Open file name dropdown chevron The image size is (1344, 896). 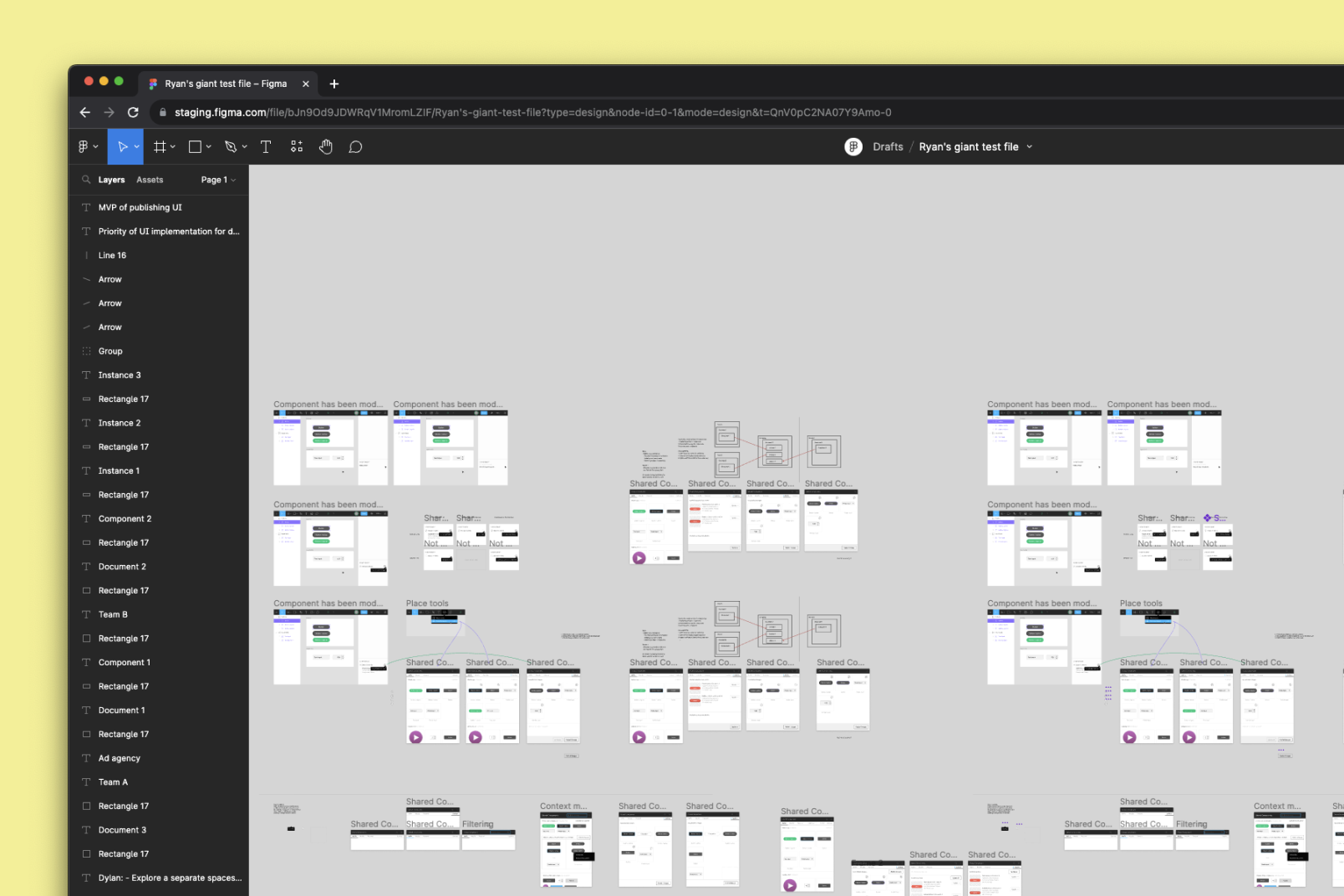point(1030,147)
